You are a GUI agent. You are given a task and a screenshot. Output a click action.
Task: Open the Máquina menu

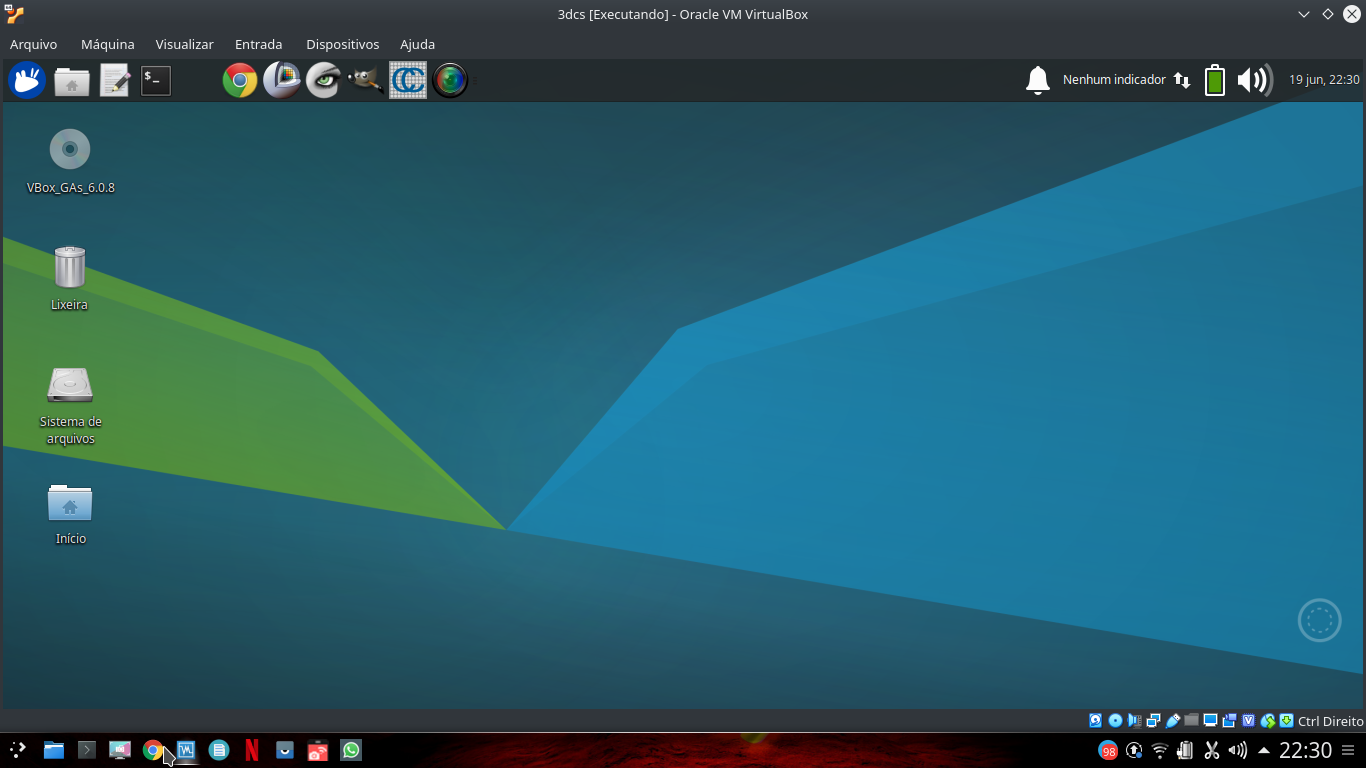point(107,44)
